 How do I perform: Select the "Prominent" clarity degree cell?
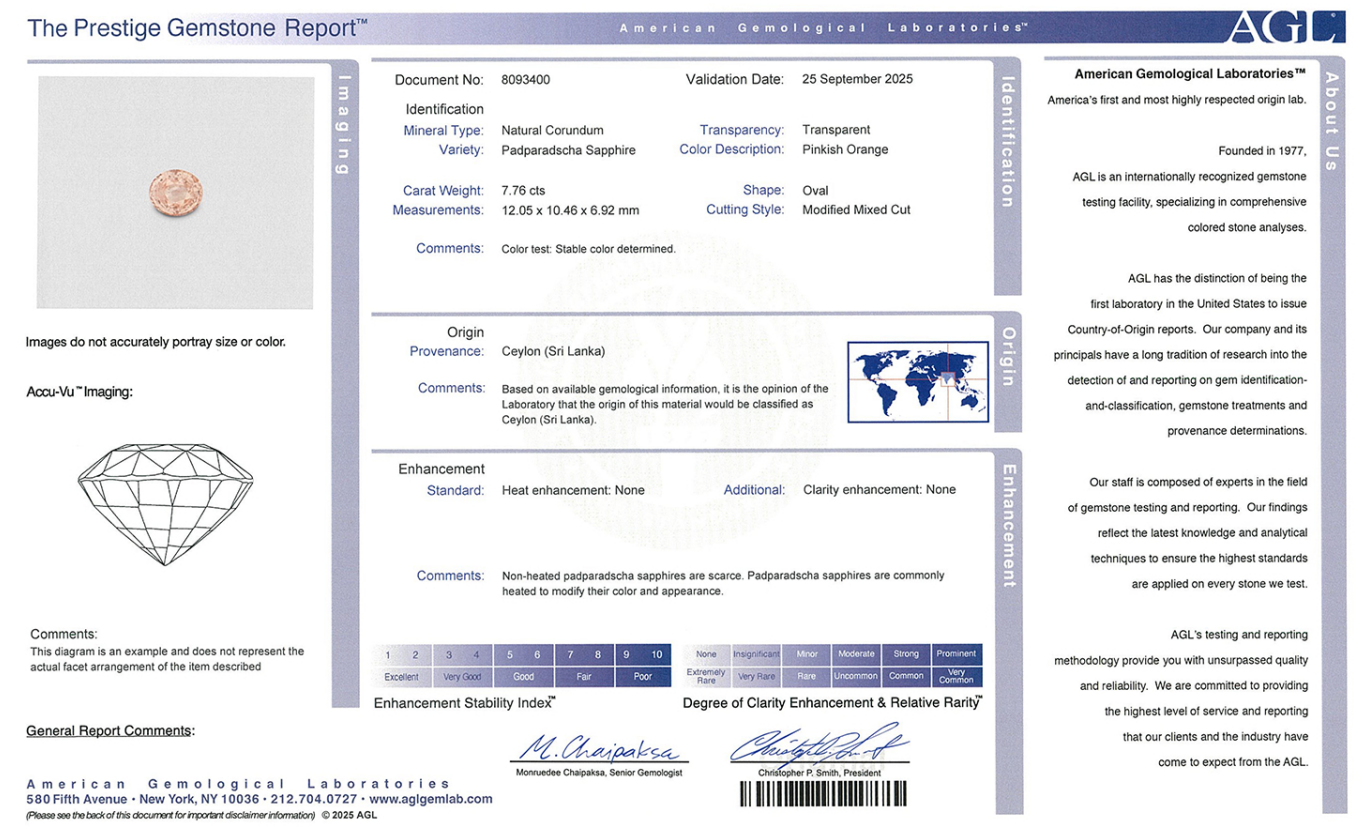(956, 654)
